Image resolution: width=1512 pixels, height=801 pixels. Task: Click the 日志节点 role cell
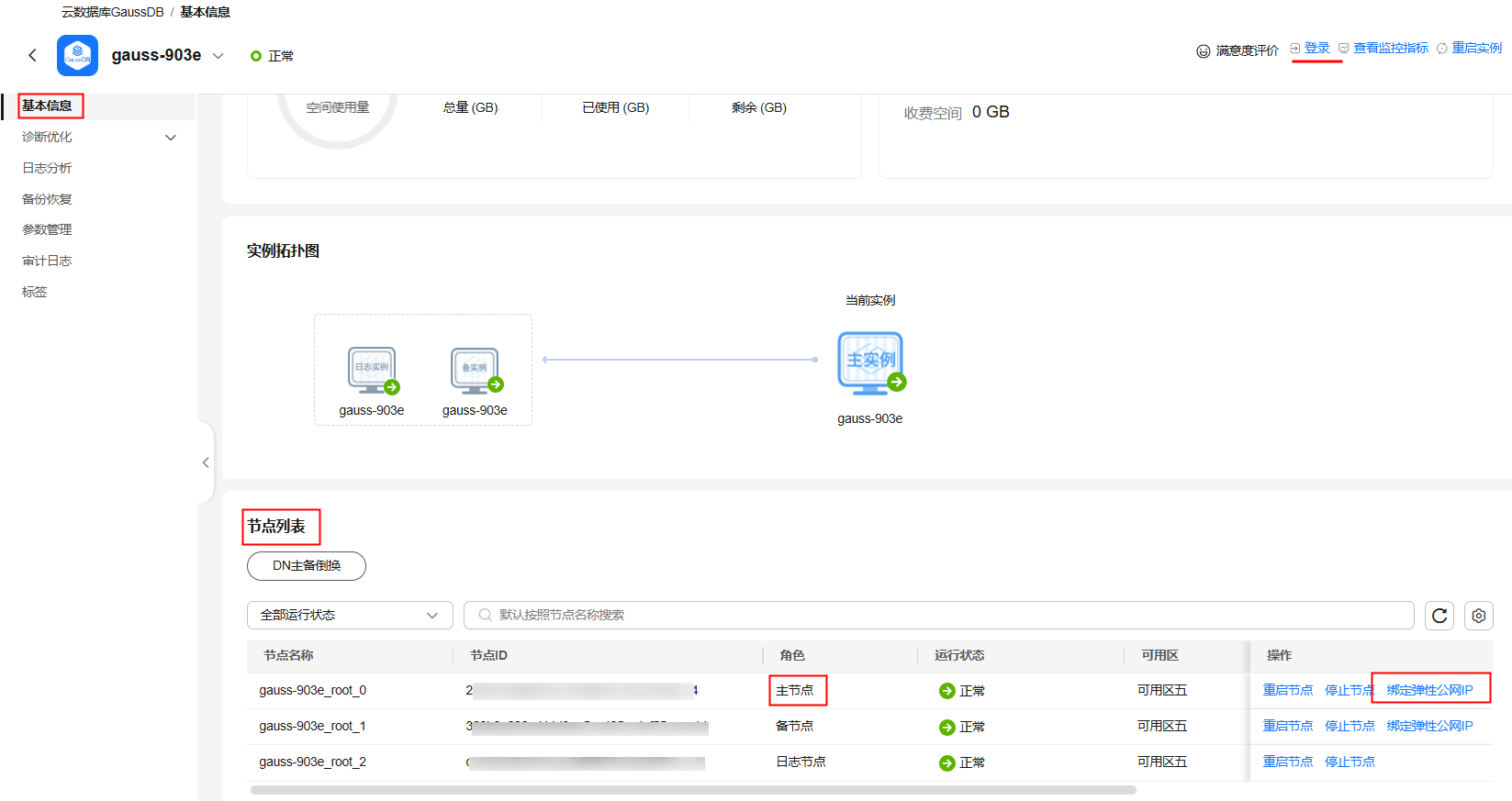pos(801,762)
